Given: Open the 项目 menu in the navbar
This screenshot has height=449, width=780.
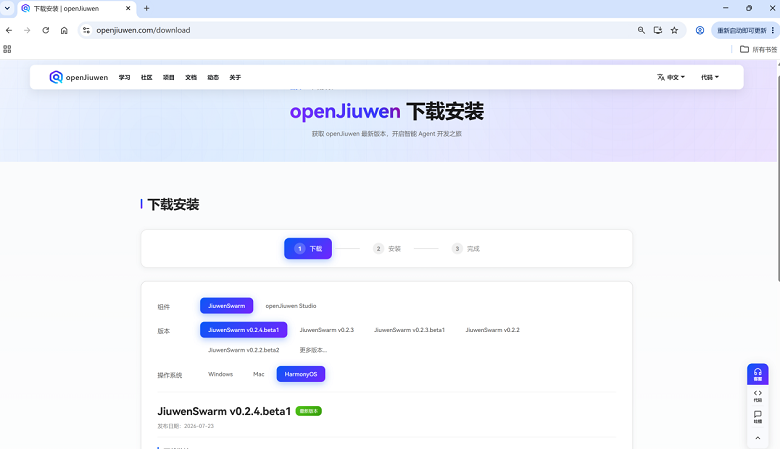Looking at the screenshot, I should (x=169, y=78).
